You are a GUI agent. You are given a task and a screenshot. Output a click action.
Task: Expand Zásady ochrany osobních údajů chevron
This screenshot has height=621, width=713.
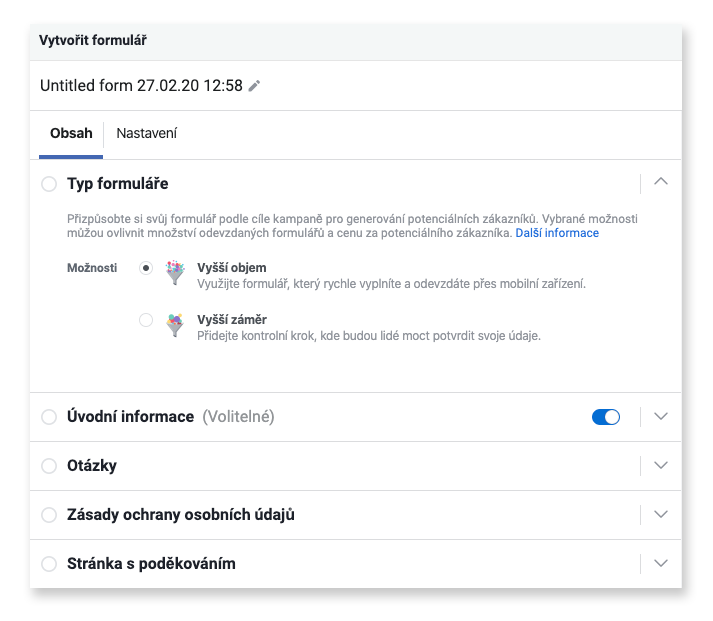(661, 514)
